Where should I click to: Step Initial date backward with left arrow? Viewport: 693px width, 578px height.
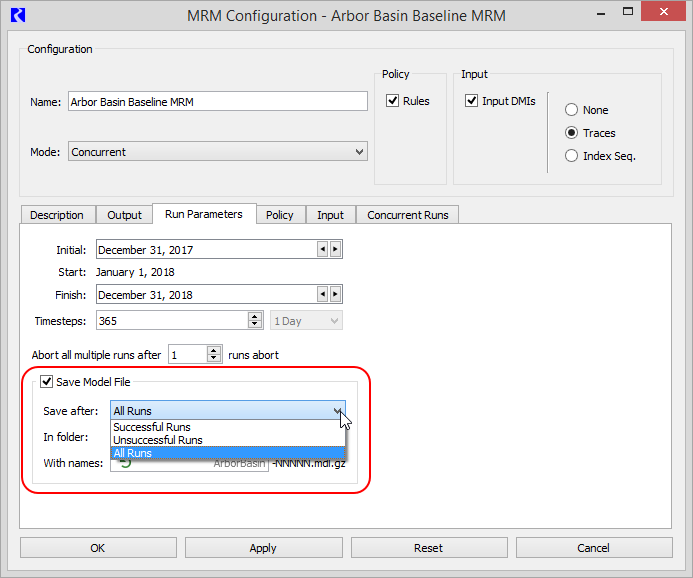323,250
